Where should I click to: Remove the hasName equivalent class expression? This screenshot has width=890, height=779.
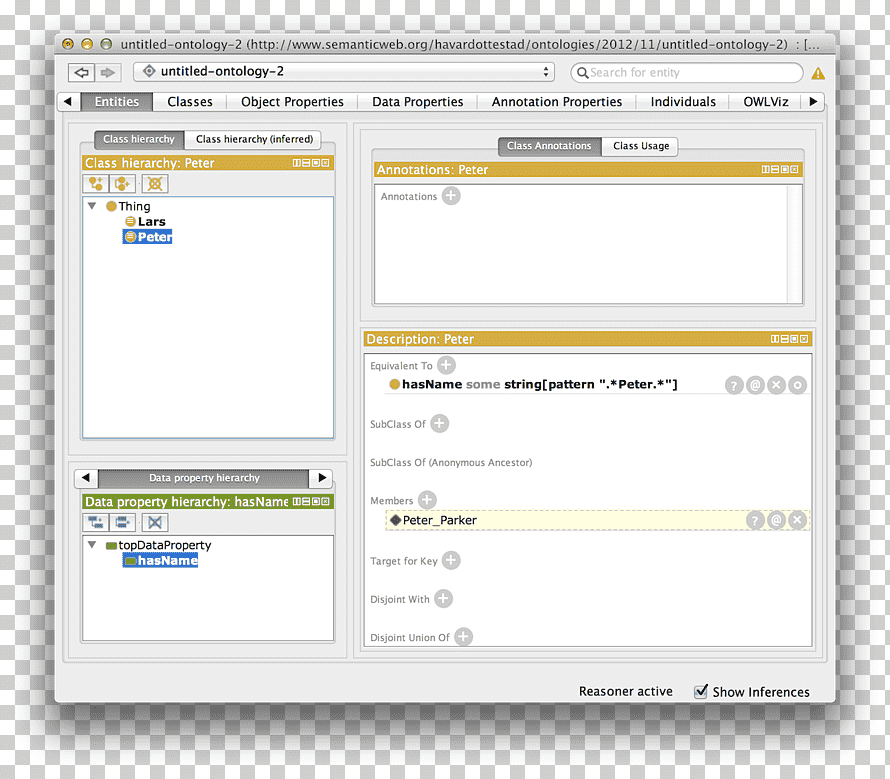click(776, 386)
